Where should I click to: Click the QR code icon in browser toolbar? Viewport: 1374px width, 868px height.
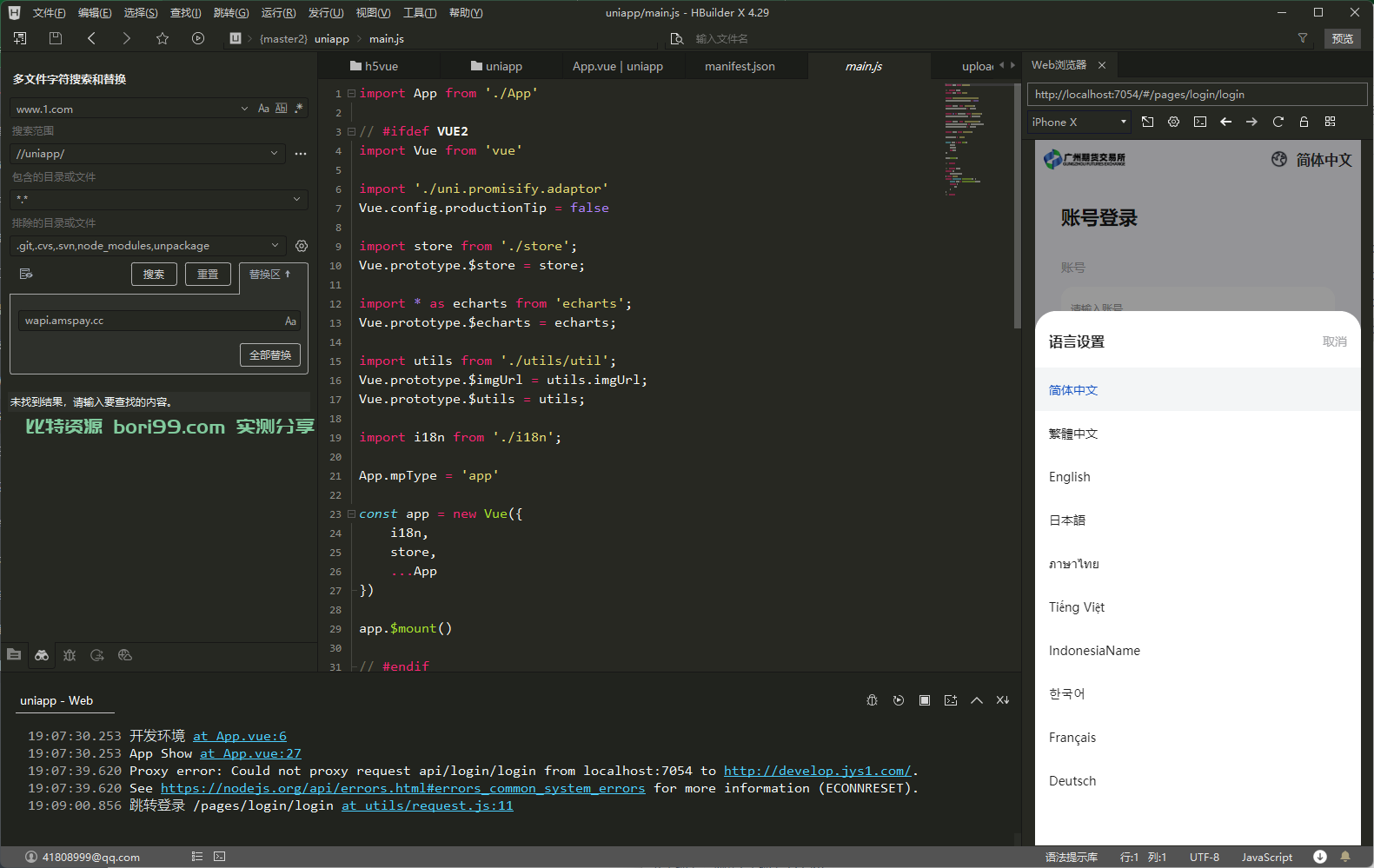tap(1331, 122)
